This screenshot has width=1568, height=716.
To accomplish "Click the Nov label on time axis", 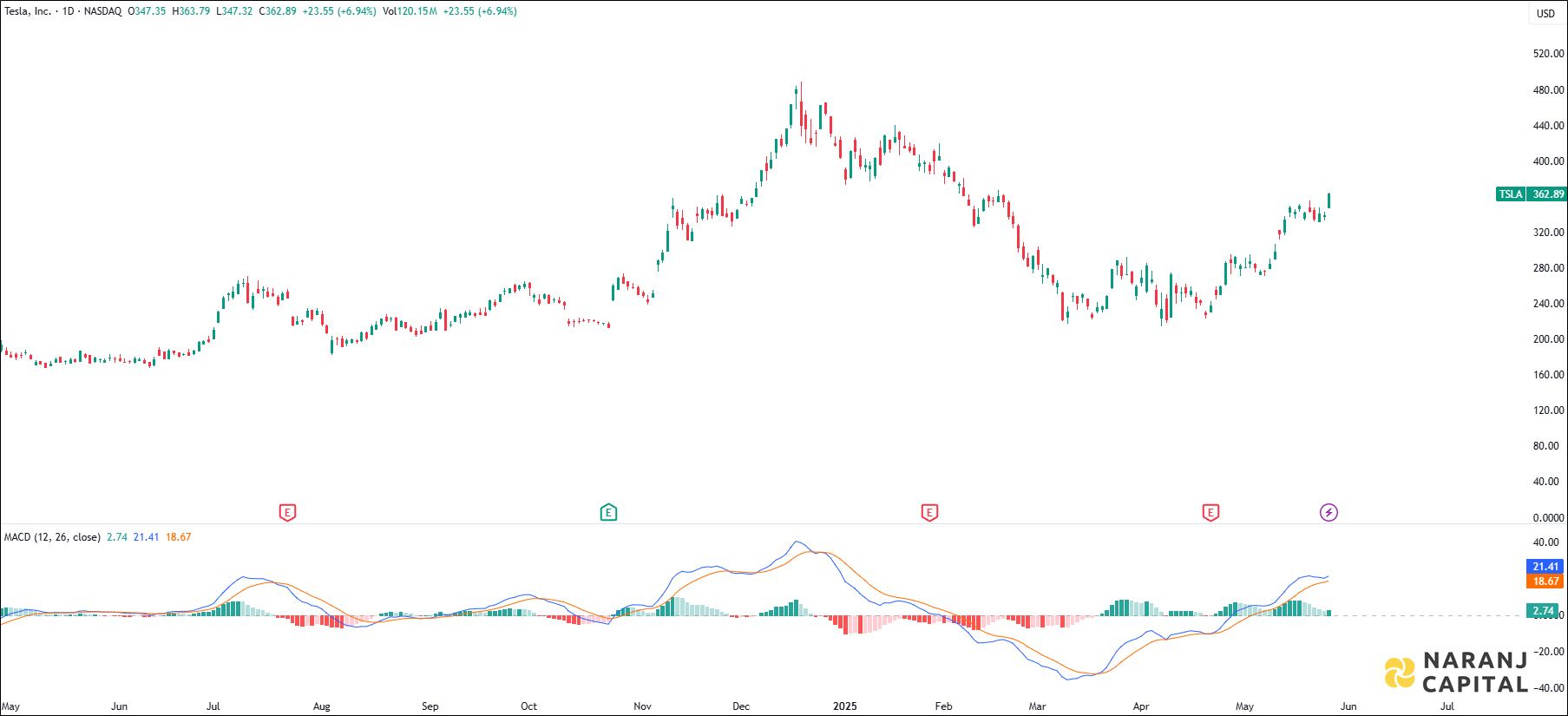I will [642, 706].
